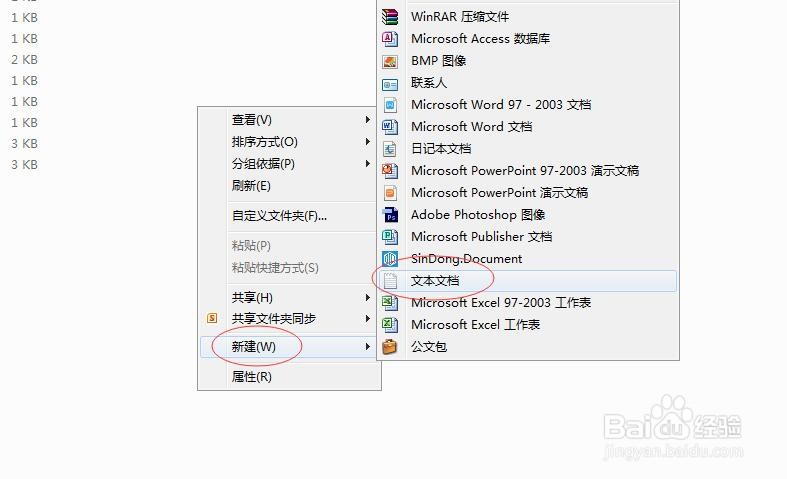Create new 日记本文档
This screenshot has width=787, height=479.
[x=528, y=149]
